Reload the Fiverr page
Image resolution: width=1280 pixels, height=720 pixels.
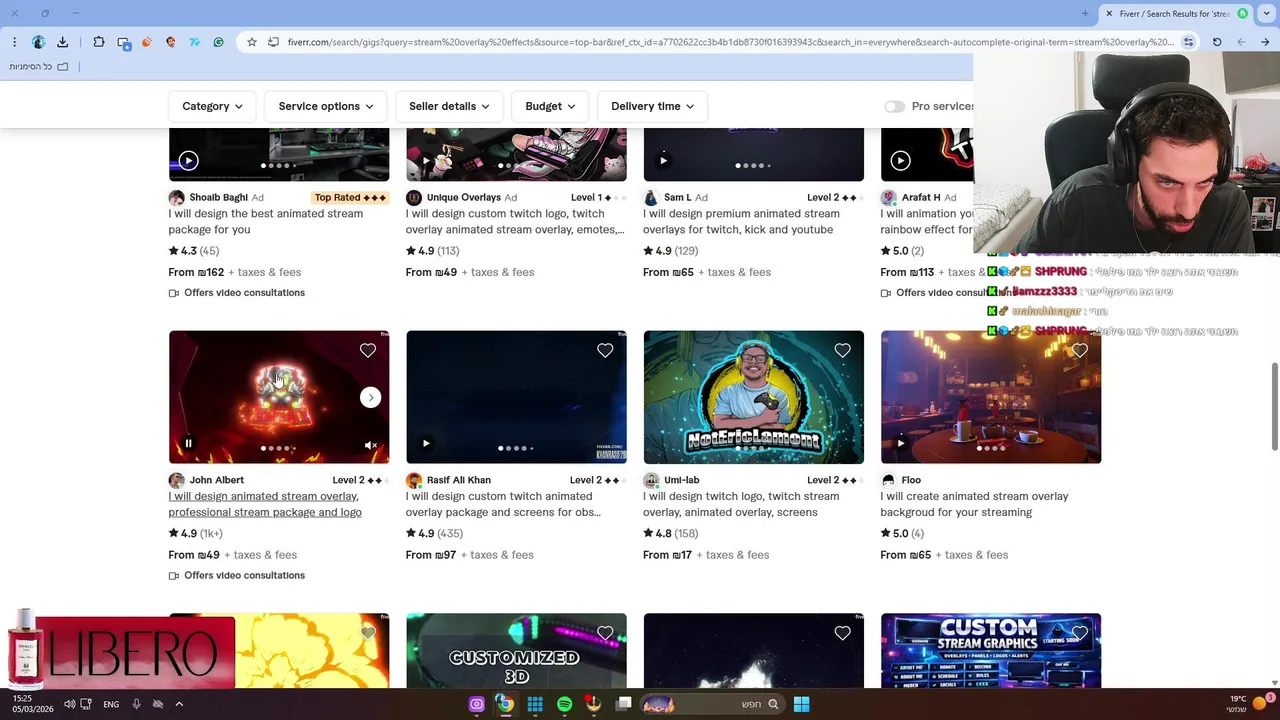pos(1217,42)
